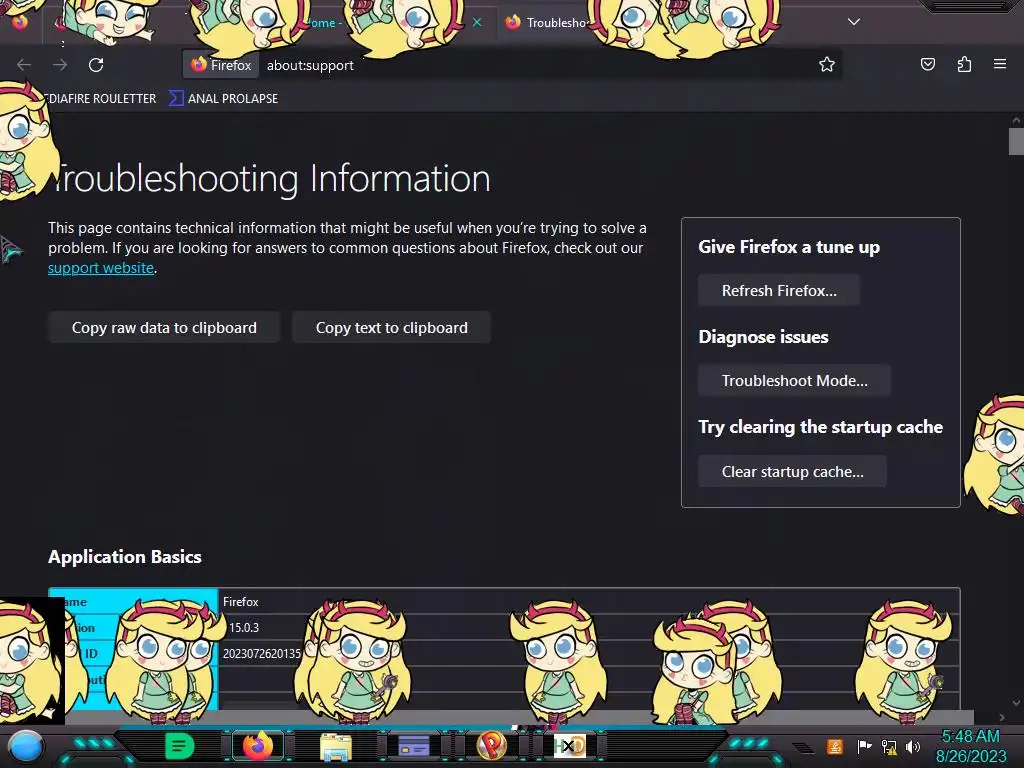Open the Save to Pocket icon
The height and width of the screenshot is (768, 1024).
tap(927, 64)
